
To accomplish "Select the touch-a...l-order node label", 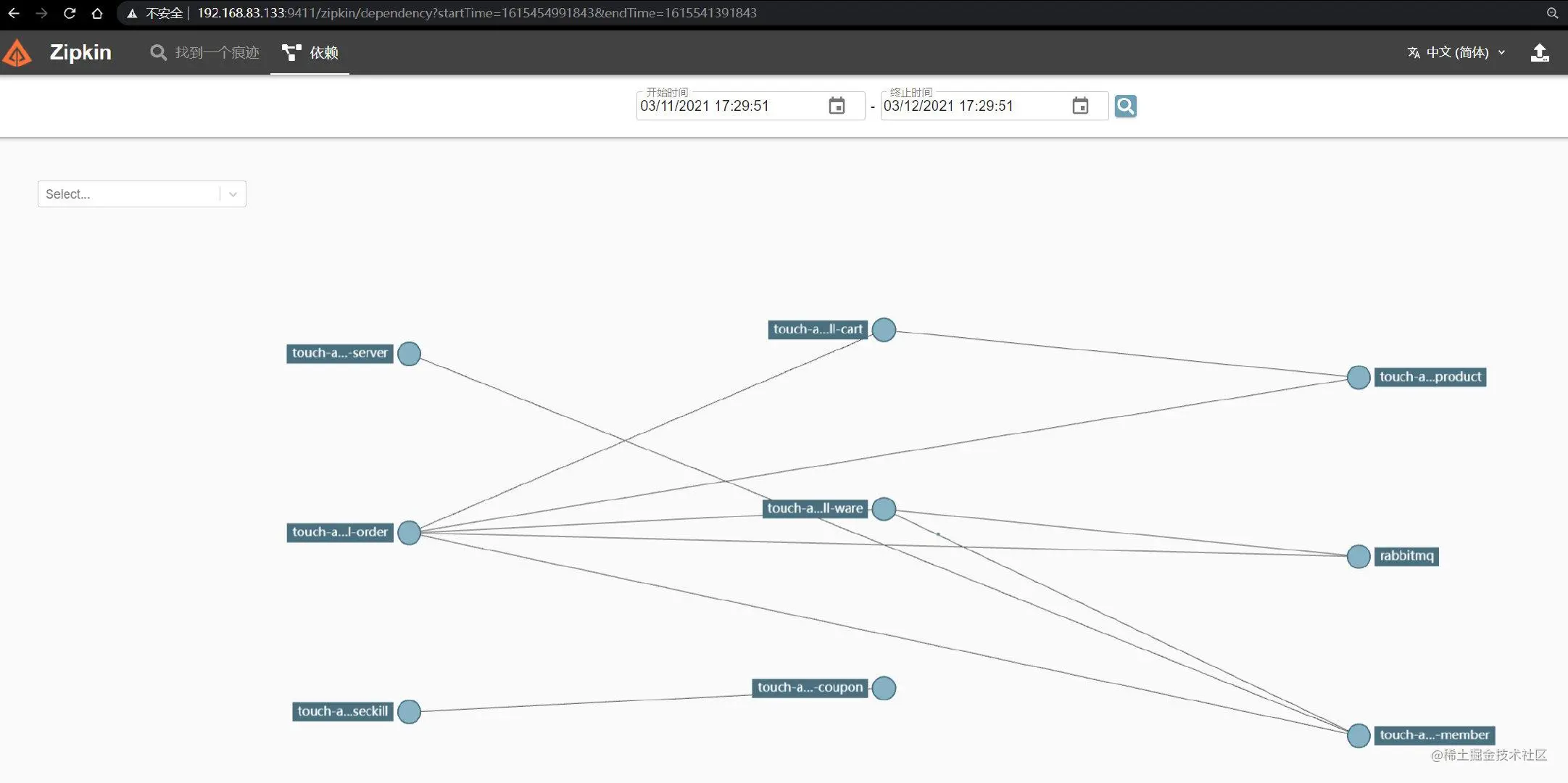I will (x=340, y=532).
